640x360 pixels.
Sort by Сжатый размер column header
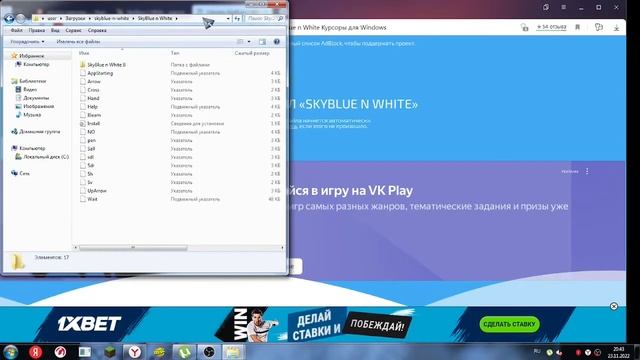[252, 53]
